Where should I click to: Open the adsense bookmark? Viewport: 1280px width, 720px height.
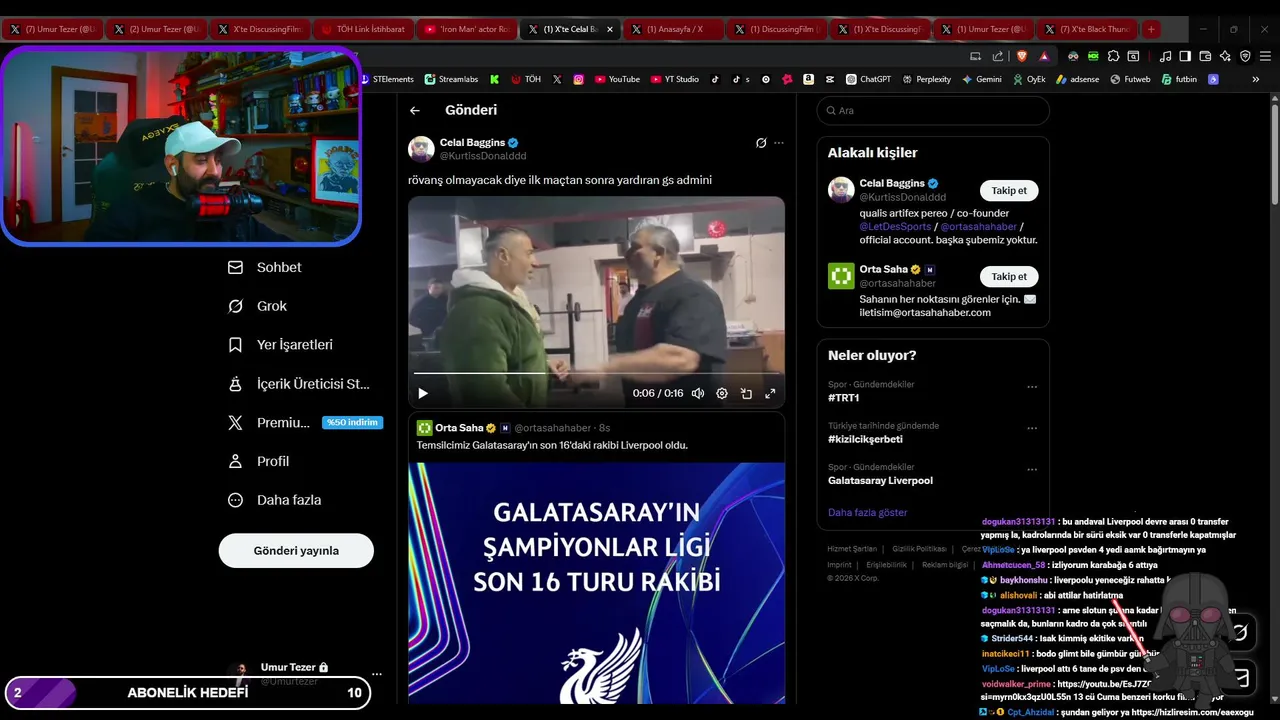pos(1078,79)
